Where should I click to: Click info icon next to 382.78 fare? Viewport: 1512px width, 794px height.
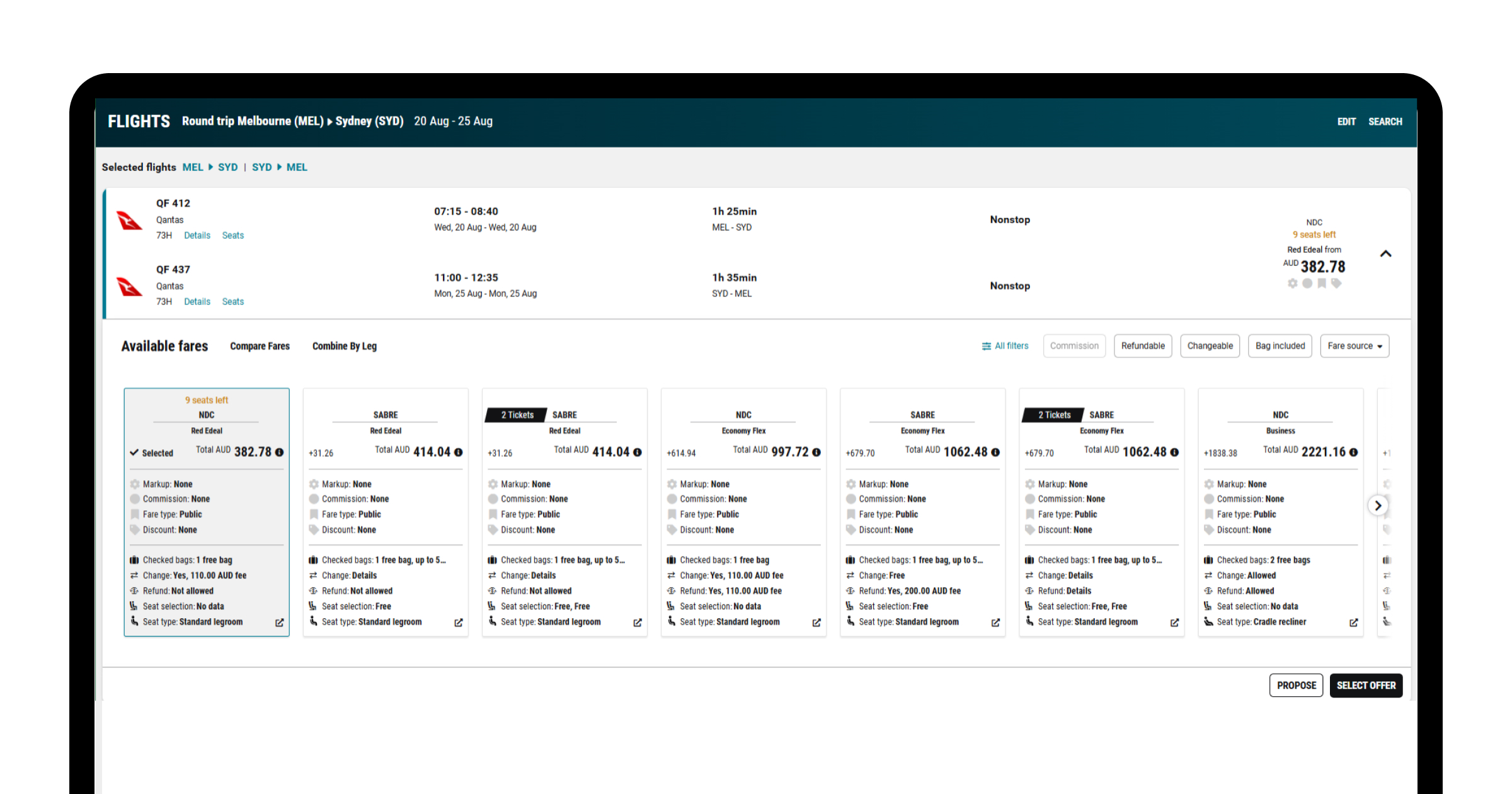point(280,452)
